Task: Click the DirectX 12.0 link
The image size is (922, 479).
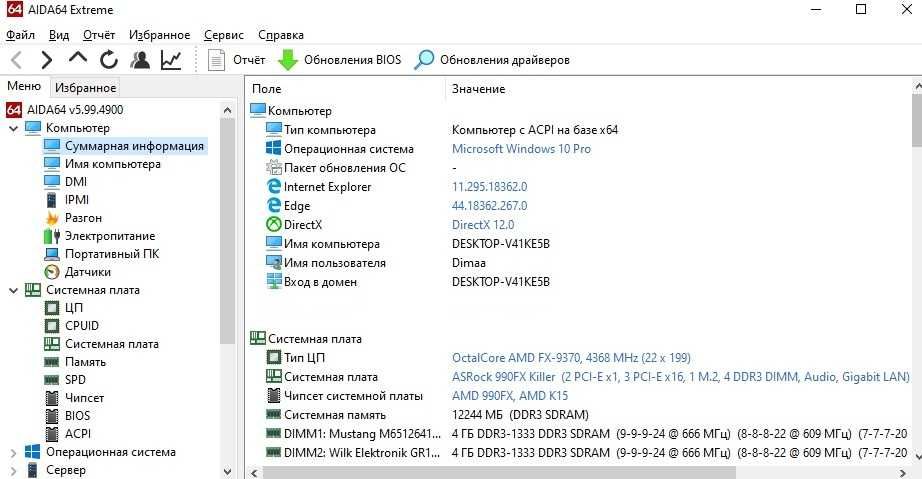Action: click(x=483, y=225)
